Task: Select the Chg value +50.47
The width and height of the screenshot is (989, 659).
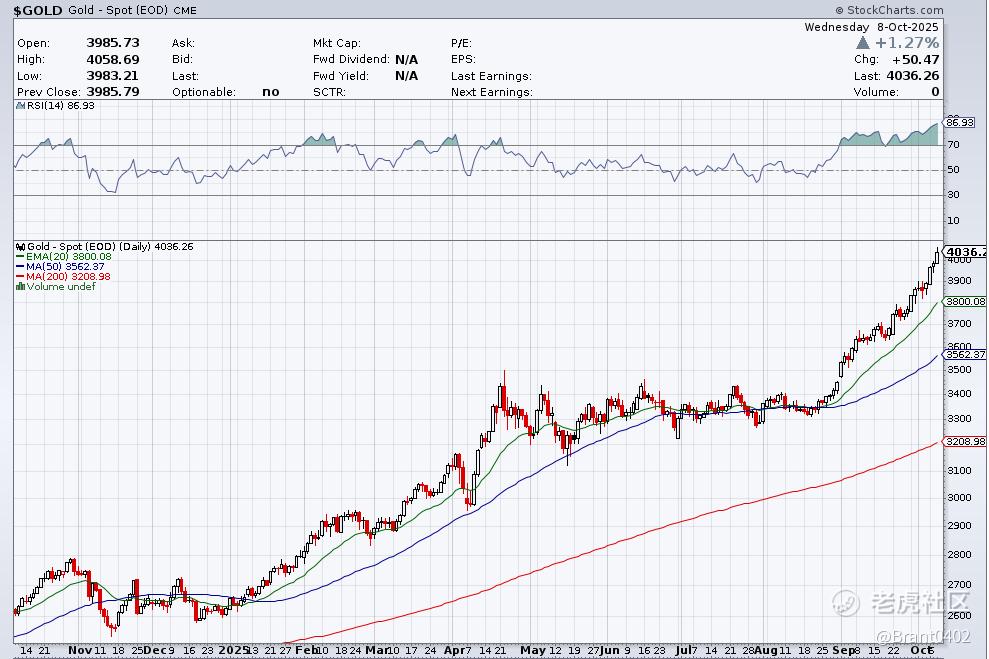Action: (915, 59)
